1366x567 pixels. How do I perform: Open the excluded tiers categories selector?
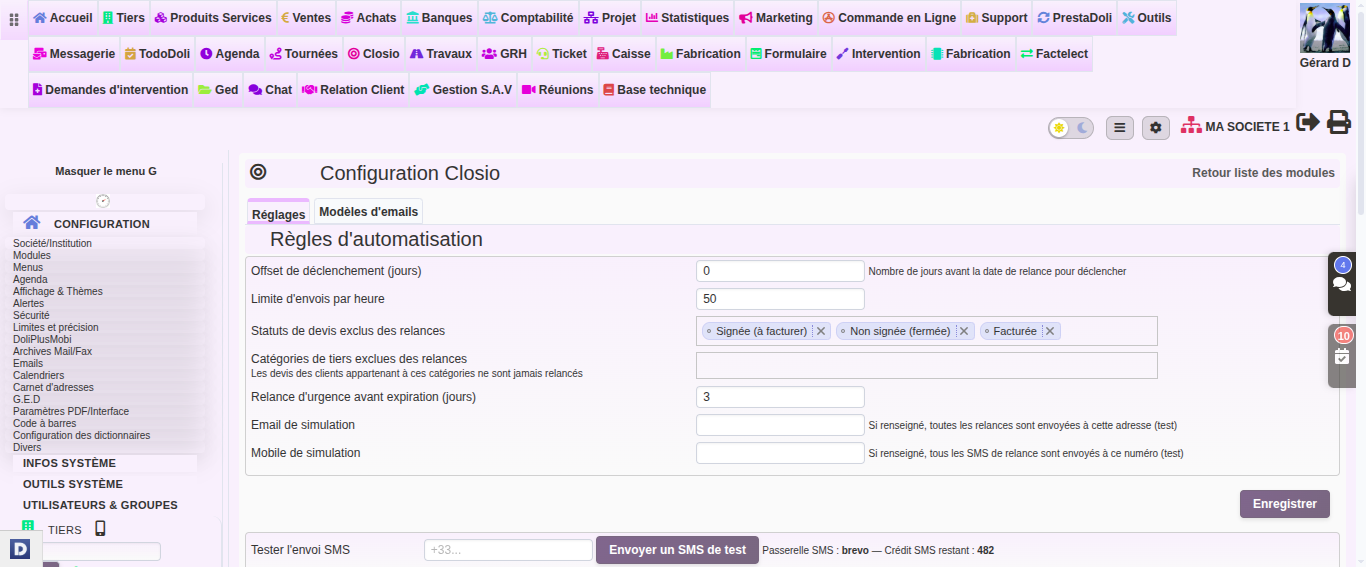pos(927,365)
